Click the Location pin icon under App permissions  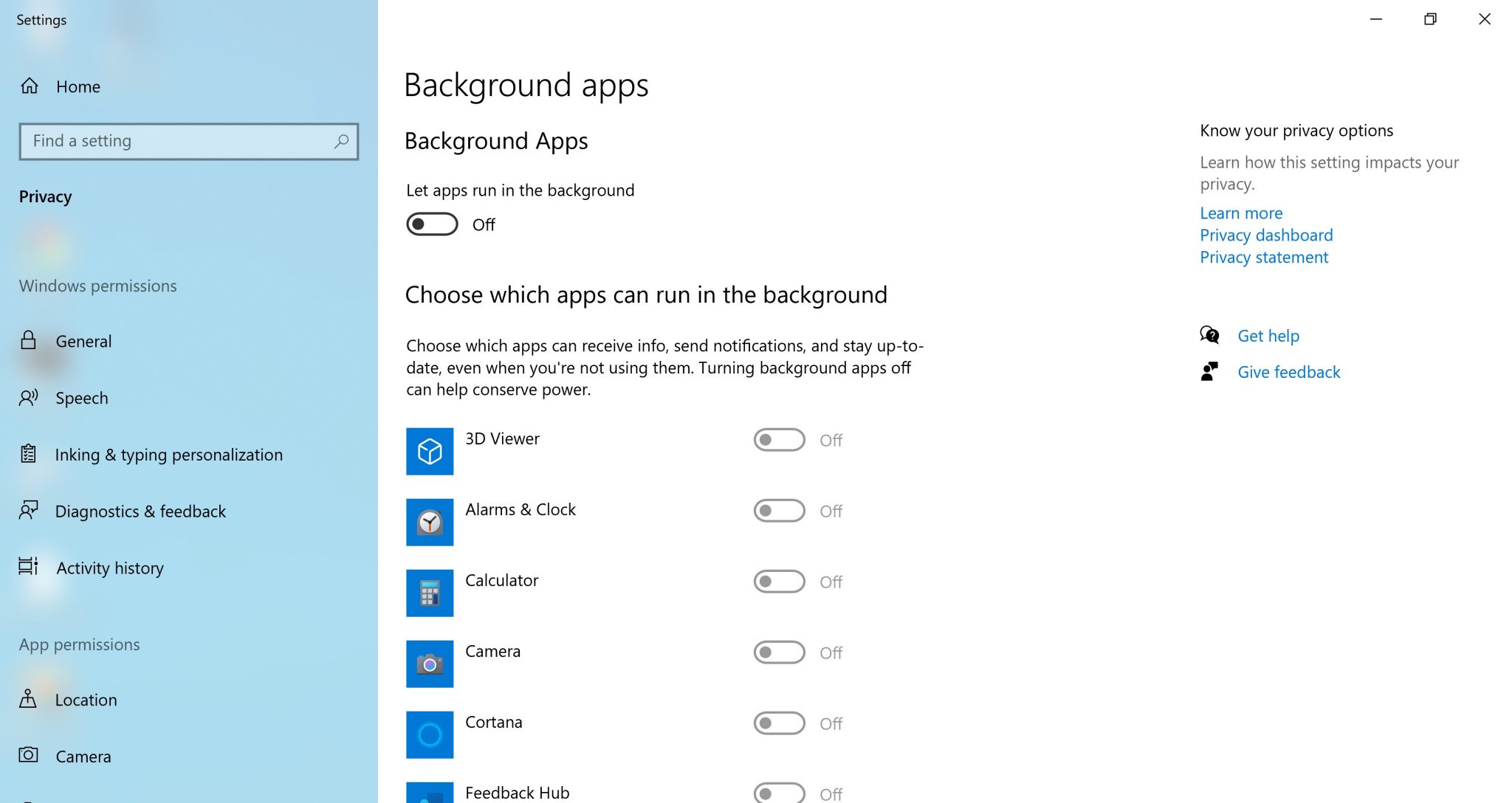pyautogui.click(x=30, y=699)
